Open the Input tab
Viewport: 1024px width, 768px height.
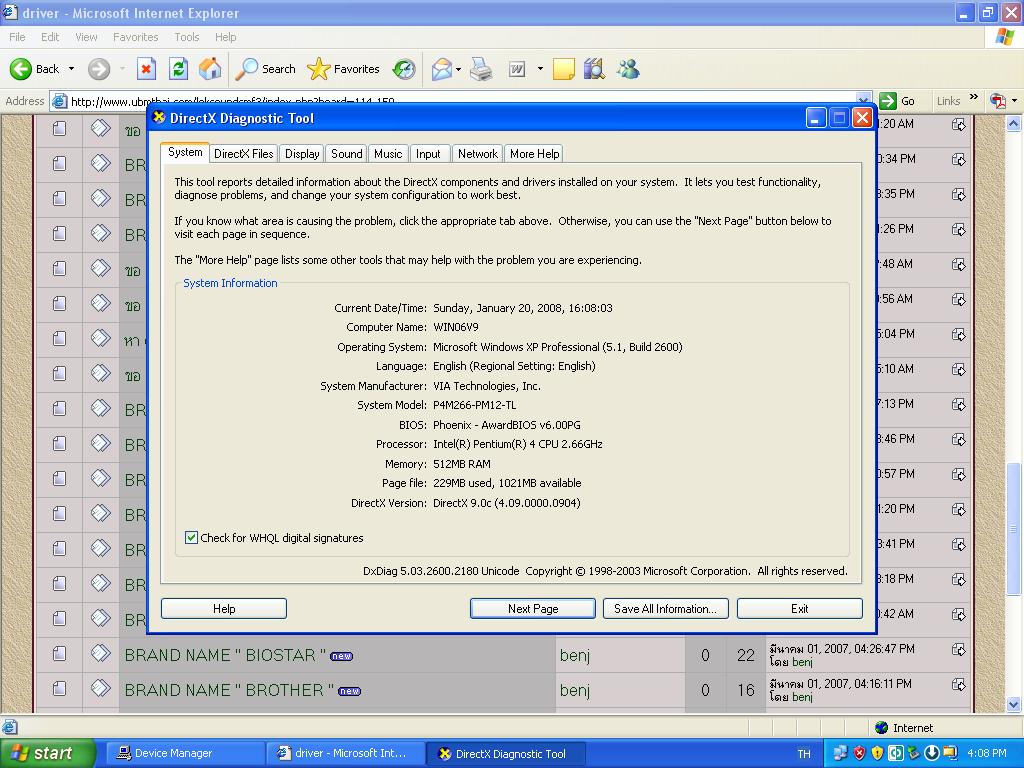[x=428, y=154]
